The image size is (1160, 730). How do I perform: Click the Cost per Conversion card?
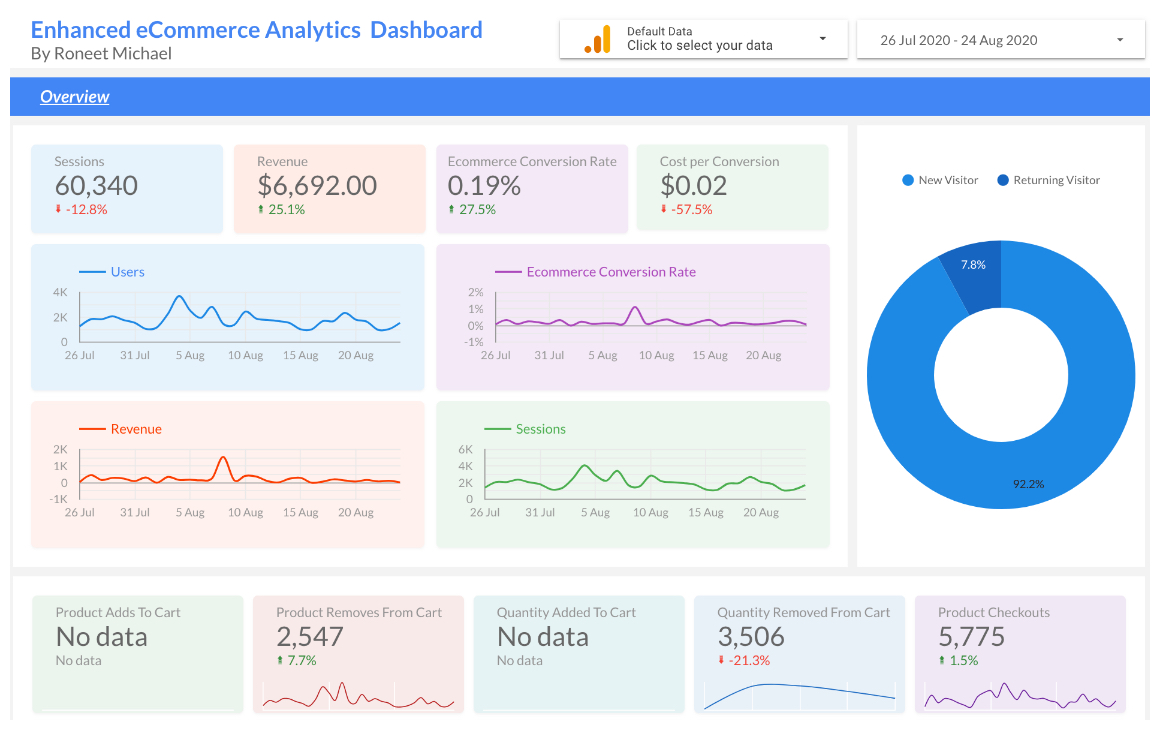coord(732,188)
